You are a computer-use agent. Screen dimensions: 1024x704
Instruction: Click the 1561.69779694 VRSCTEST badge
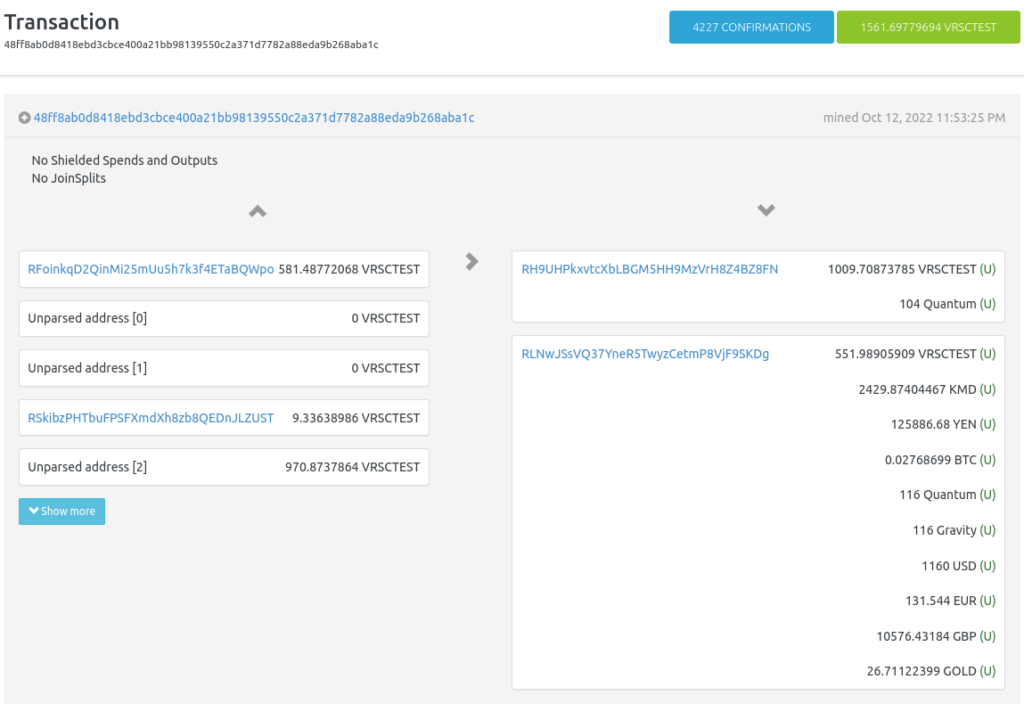928,27
